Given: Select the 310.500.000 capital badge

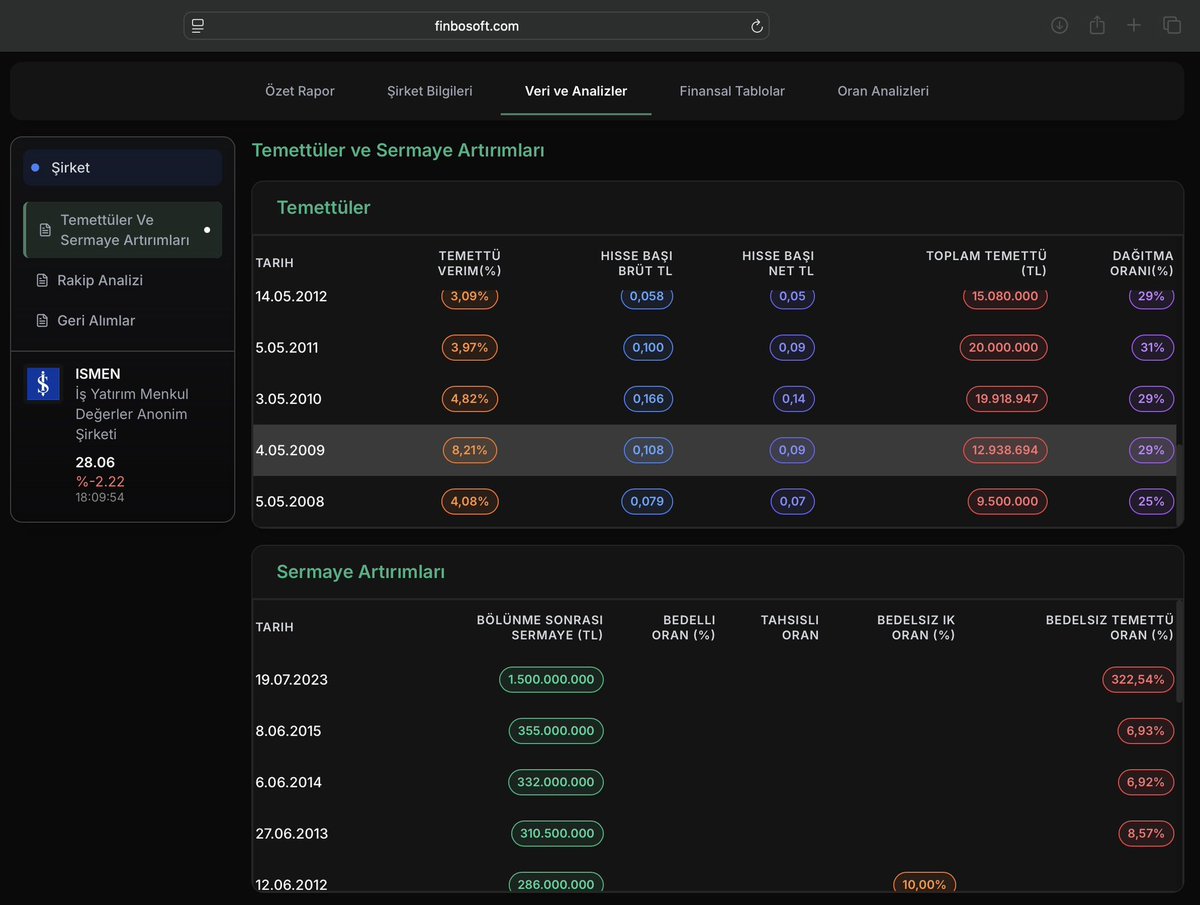Looking at the screenshot, I should click(x=557, y=833).
